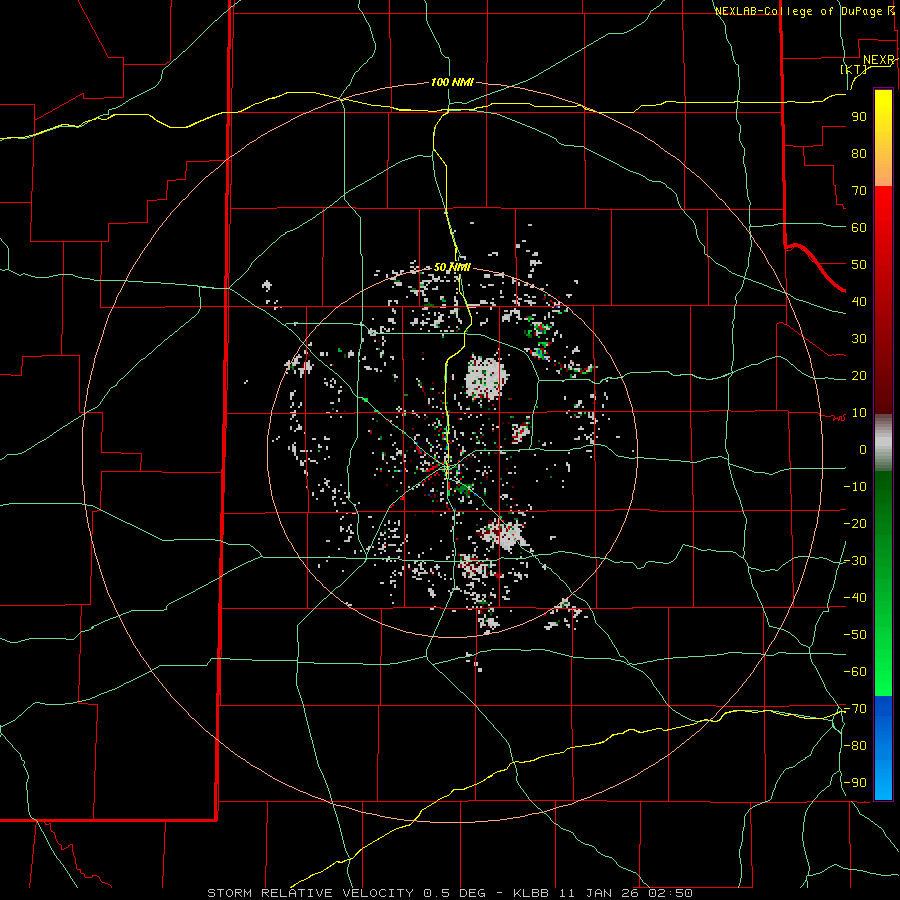The height and width of the screenshot is (900, 900).
Task: Click the -60 scale value
Action: (x=855, y=672)
